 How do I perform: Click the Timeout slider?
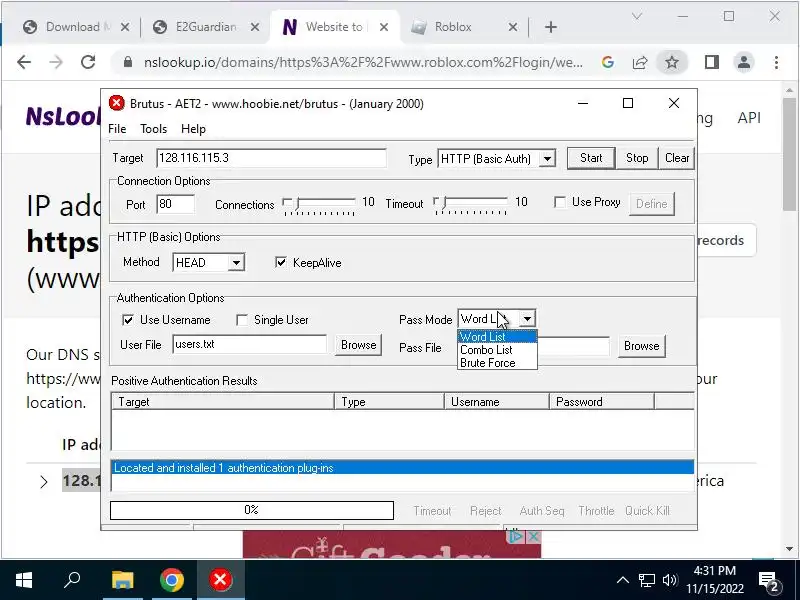[470, 204]
